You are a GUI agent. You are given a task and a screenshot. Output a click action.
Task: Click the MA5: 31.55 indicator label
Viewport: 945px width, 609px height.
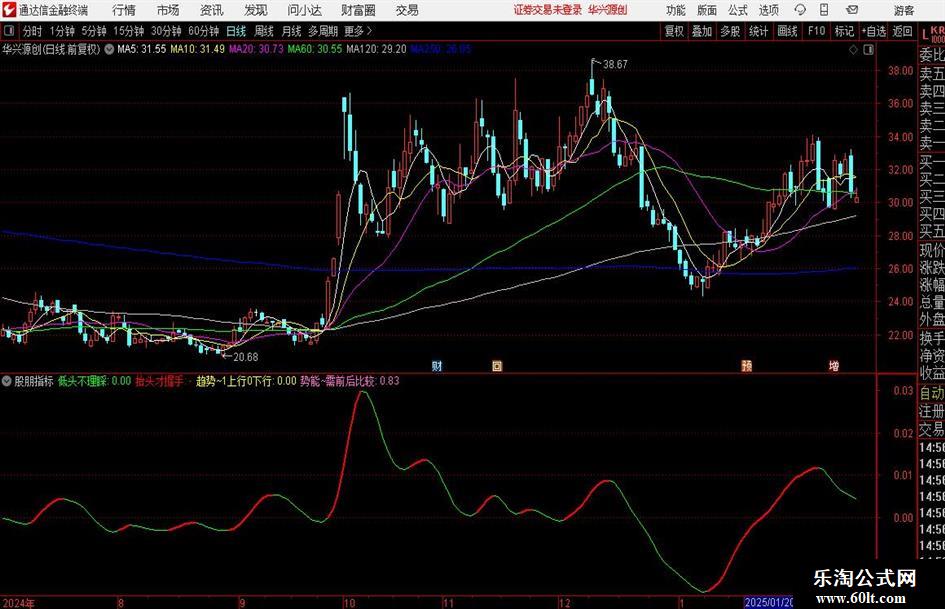pyautogui.click(x=142, y=49)
